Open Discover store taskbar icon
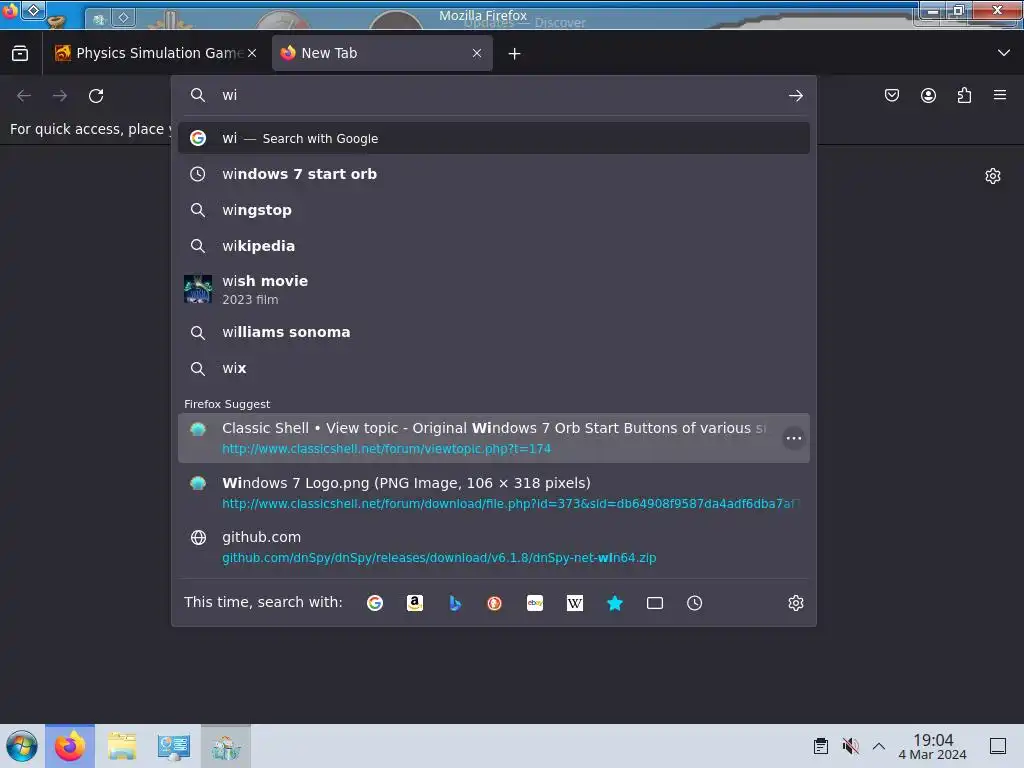Image resolution: width=1024 pixels, height=768 pixels. [x=225, y=746]
